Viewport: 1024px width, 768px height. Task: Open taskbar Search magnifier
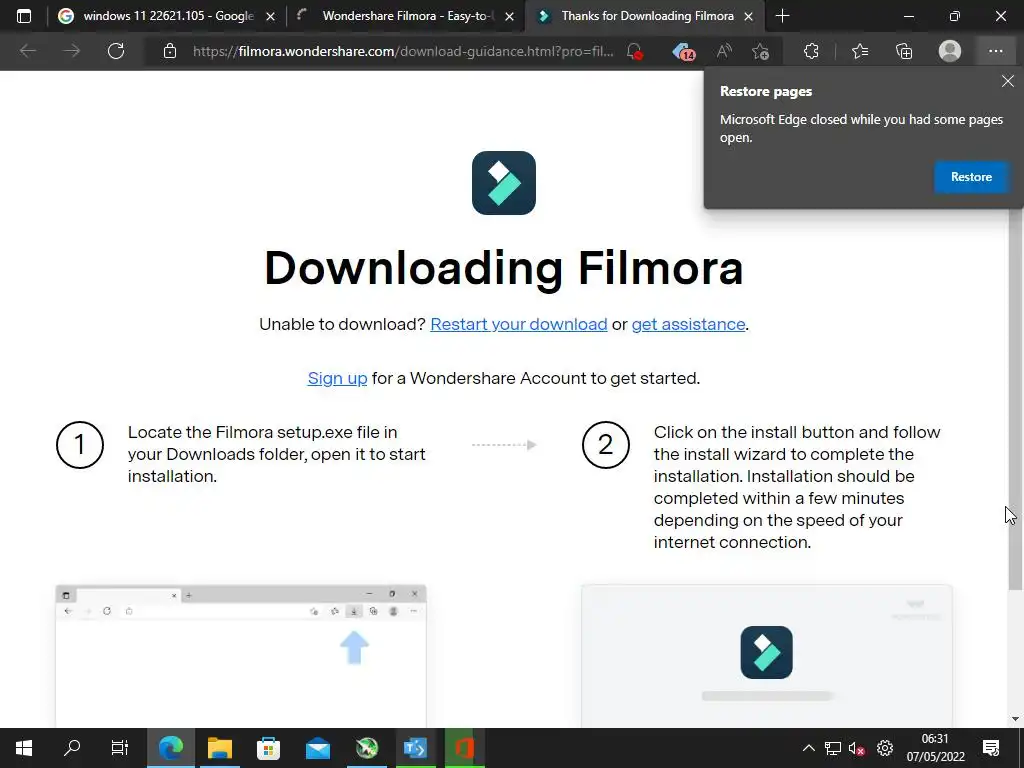coord(72,748)
